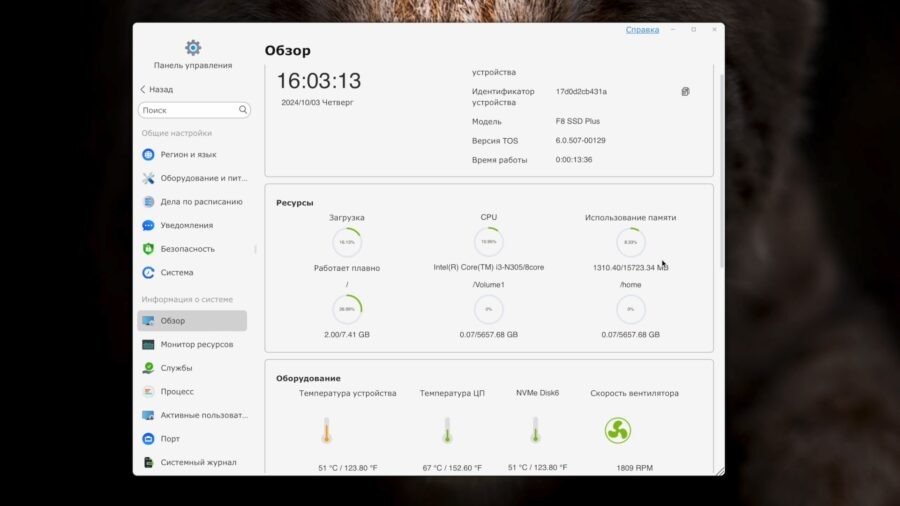
Task: Open Система icon
Action: tap(148, 273)
